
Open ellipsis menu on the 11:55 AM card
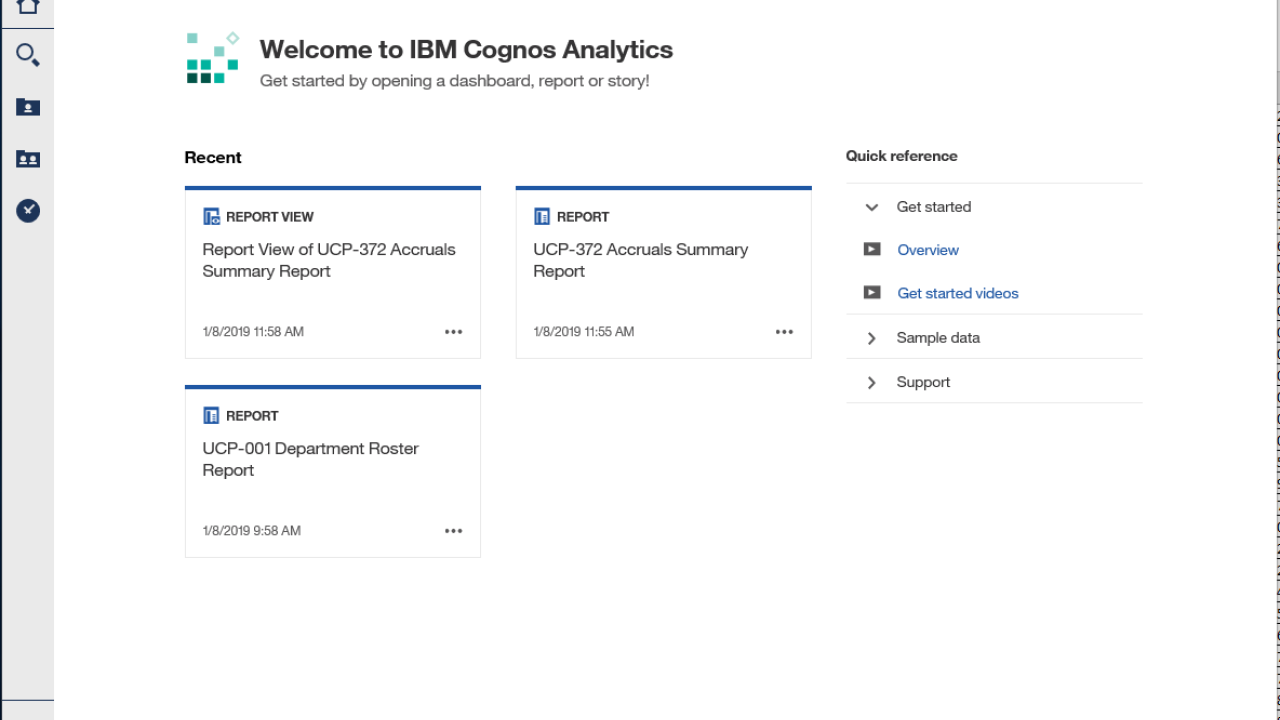point(784,332)
